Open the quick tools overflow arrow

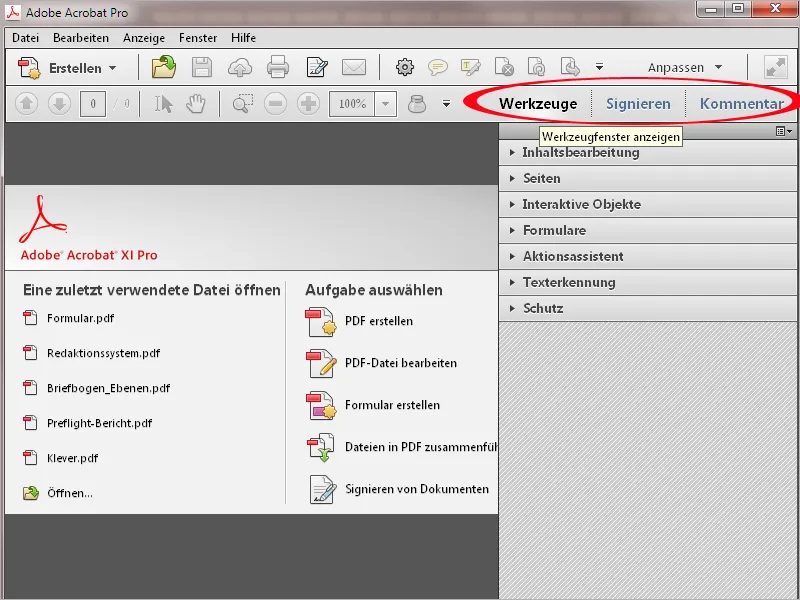599,67
